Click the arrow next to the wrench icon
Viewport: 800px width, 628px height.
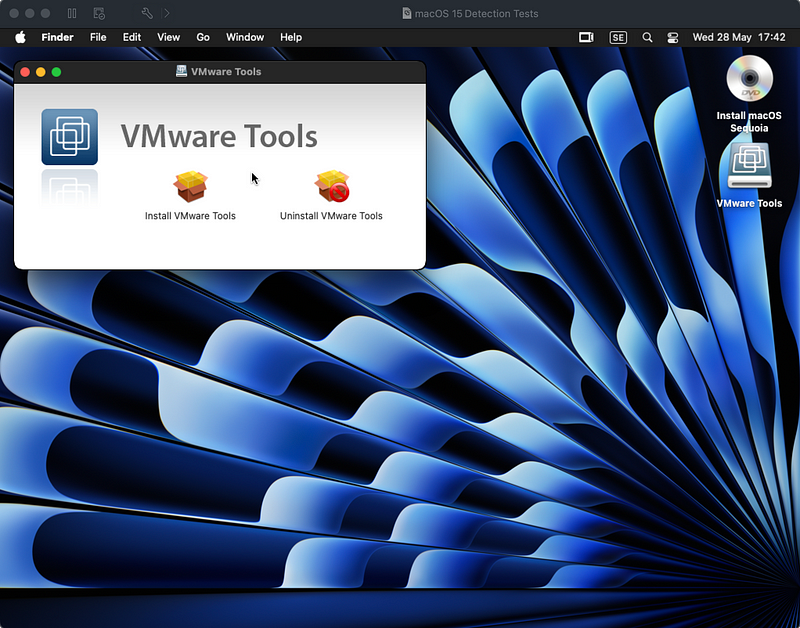pyautogui.click(x=167, y=13)
